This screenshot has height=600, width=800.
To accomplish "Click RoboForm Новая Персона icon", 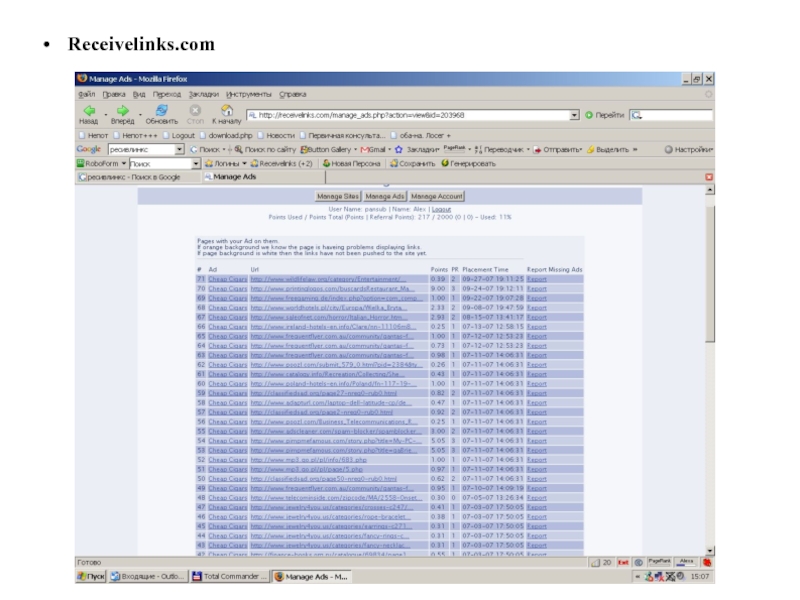I will point(327,164).
